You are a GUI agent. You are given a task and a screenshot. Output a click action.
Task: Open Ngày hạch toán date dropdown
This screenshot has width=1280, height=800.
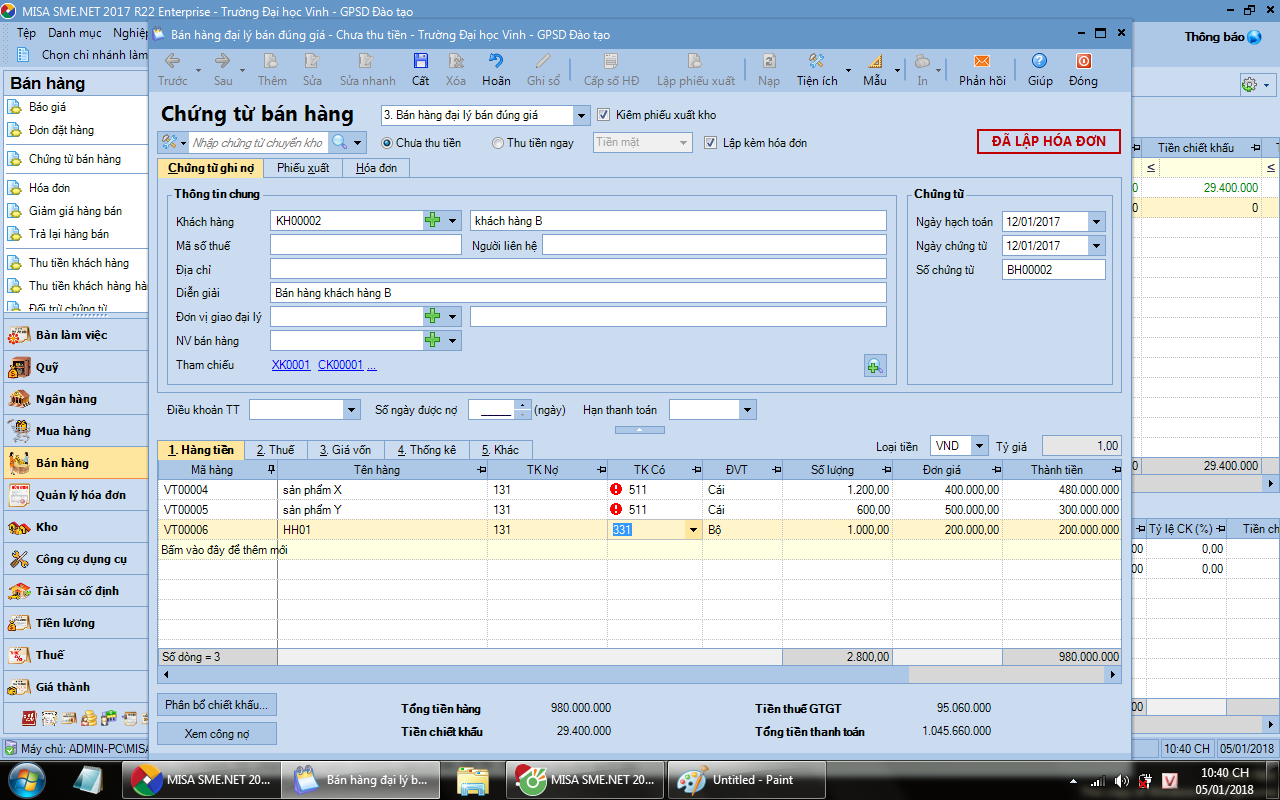(1097, 222)
